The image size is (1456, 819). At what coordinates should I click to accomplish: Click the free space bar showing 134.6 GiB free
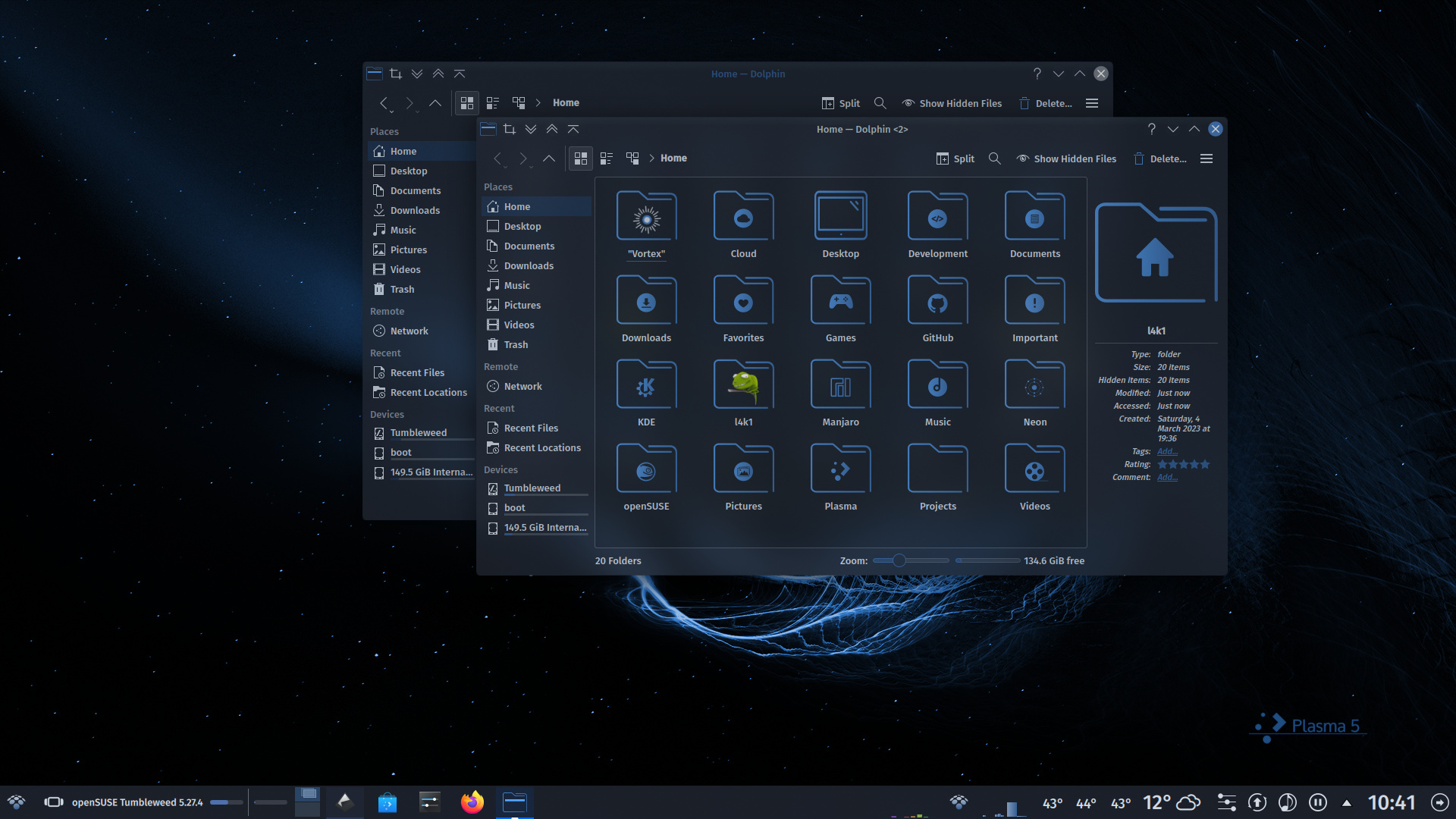987,560
